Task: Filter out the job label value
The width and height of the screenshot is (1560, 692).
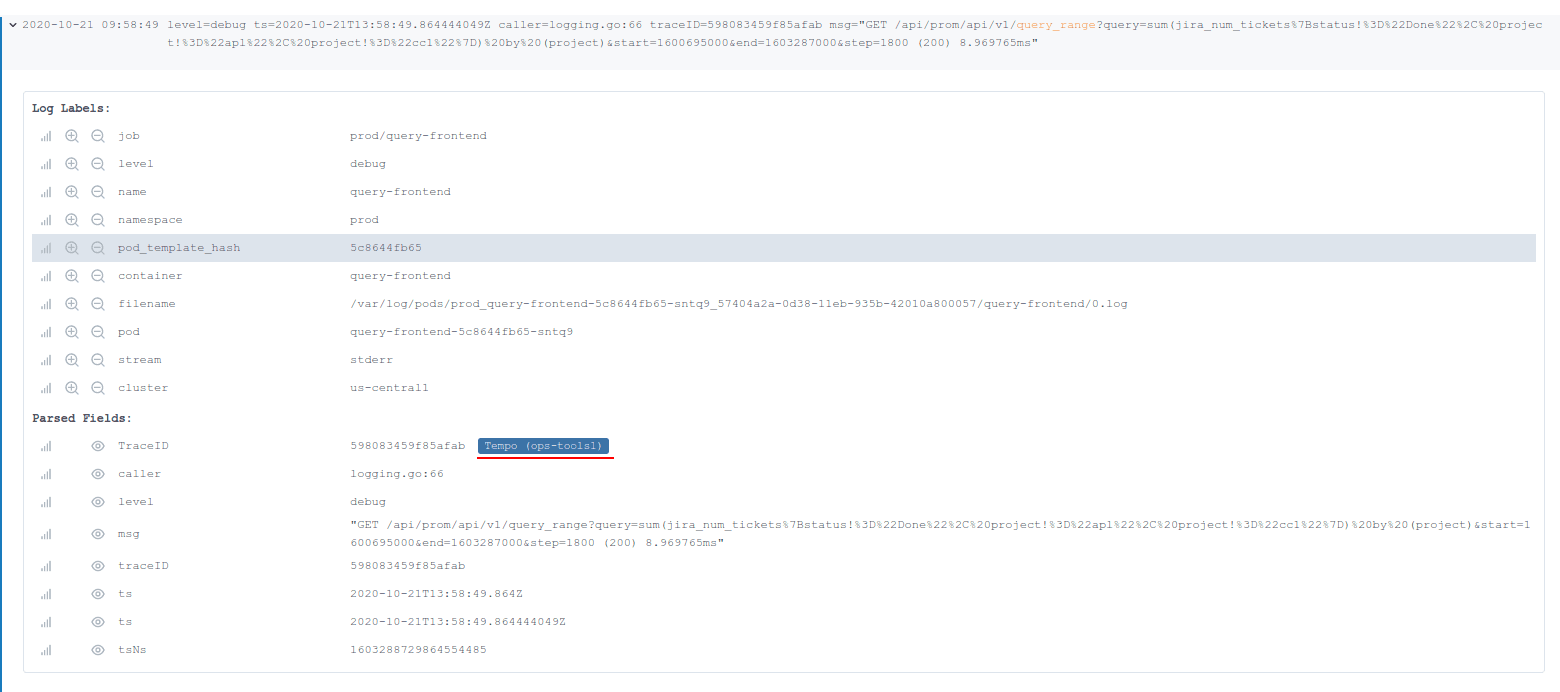Action: click(x=98, y=136)
